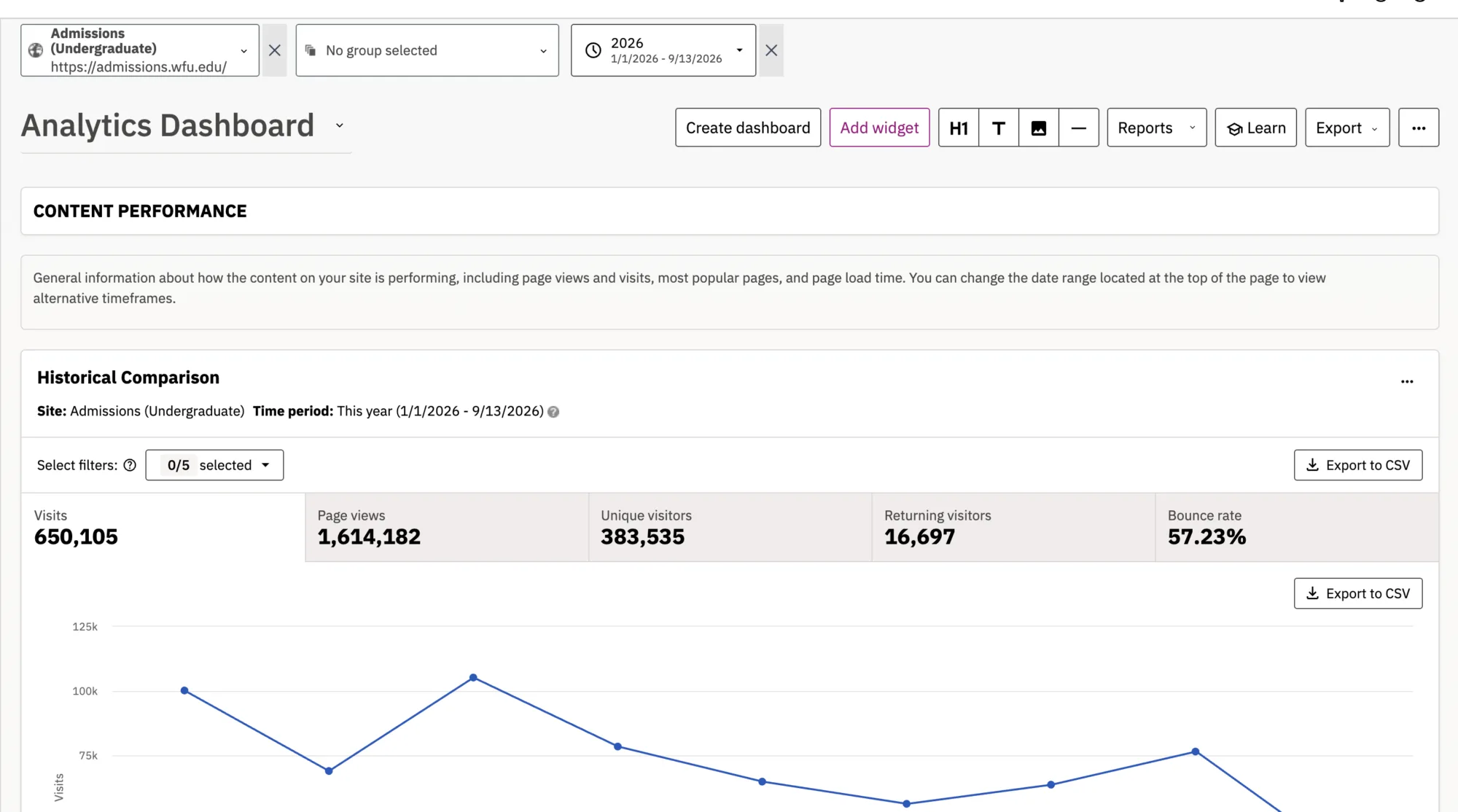The width and height of the screenshot is (1458, 812).
Task: Clear the 2026 date range selection
Action: 771,50
